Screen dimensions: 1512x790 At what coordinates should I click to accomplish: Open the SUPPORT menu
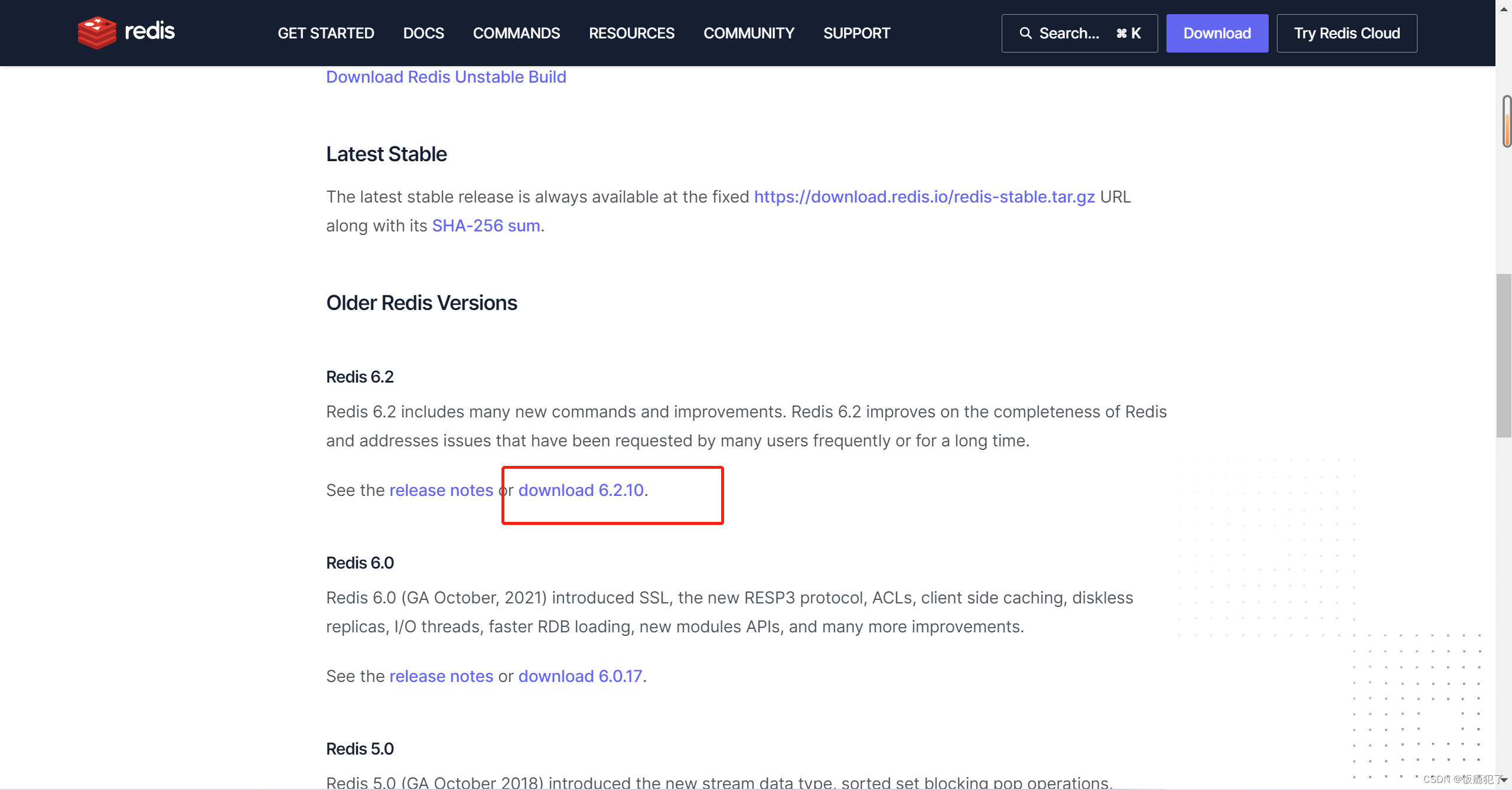856,33
